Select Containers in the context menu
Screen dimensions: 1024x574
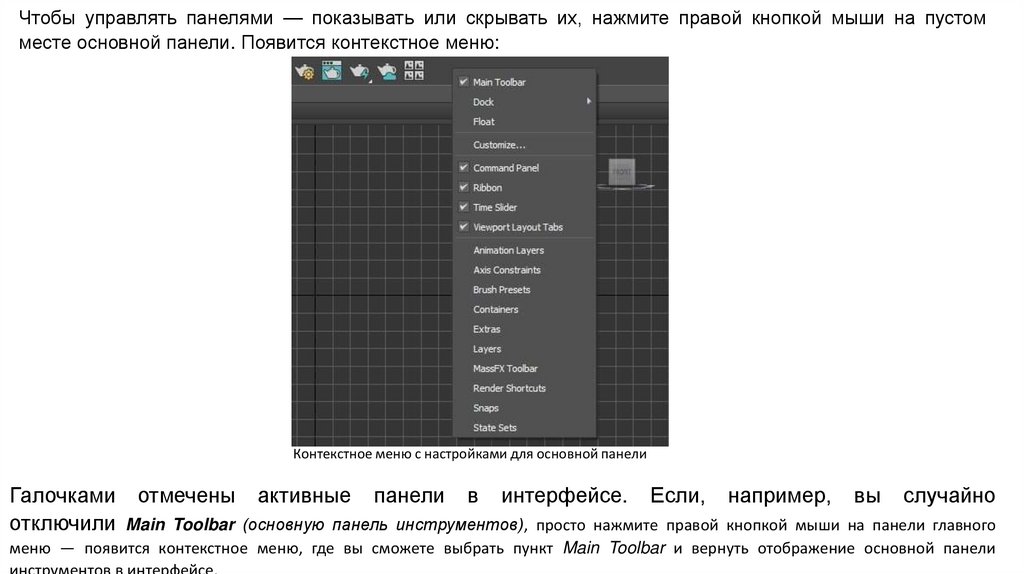tap(524, 310)
